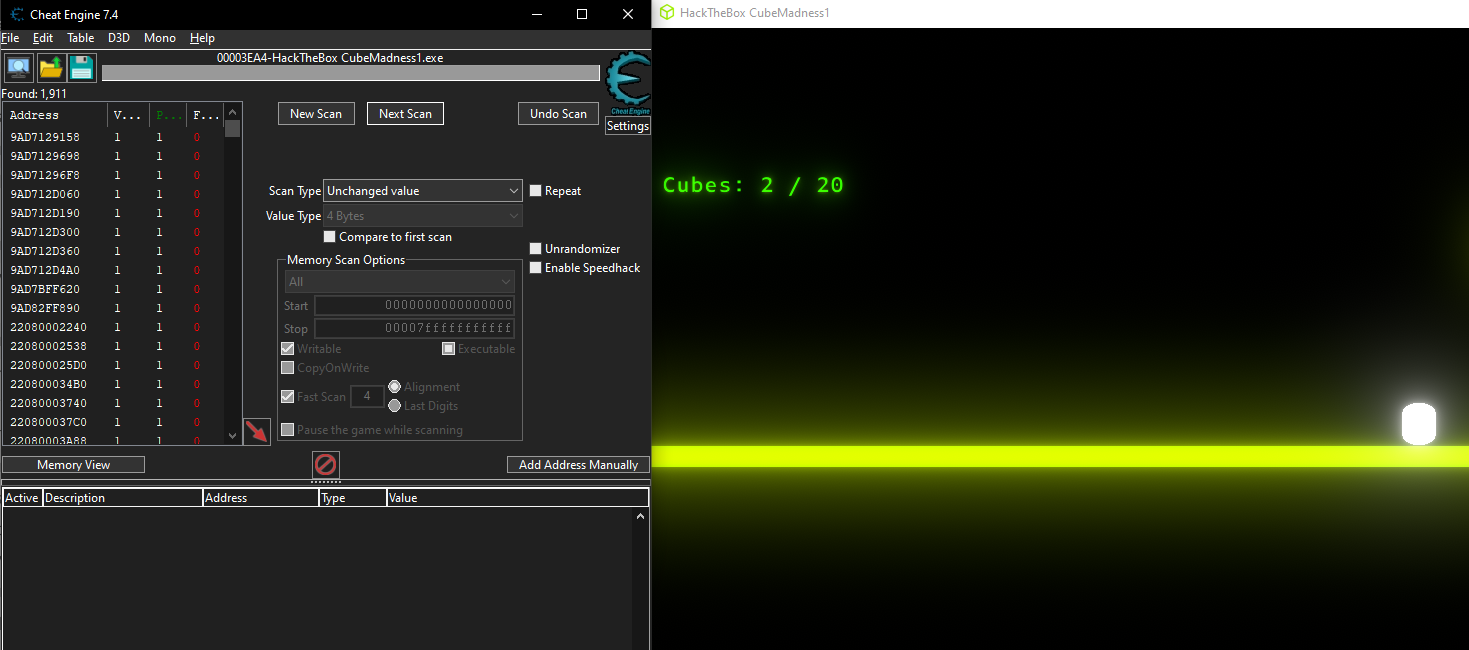Screen dimensions: 1469x650
Task: Click the Stop address input field
Action: pyautogui.click(x=414, y=329)
